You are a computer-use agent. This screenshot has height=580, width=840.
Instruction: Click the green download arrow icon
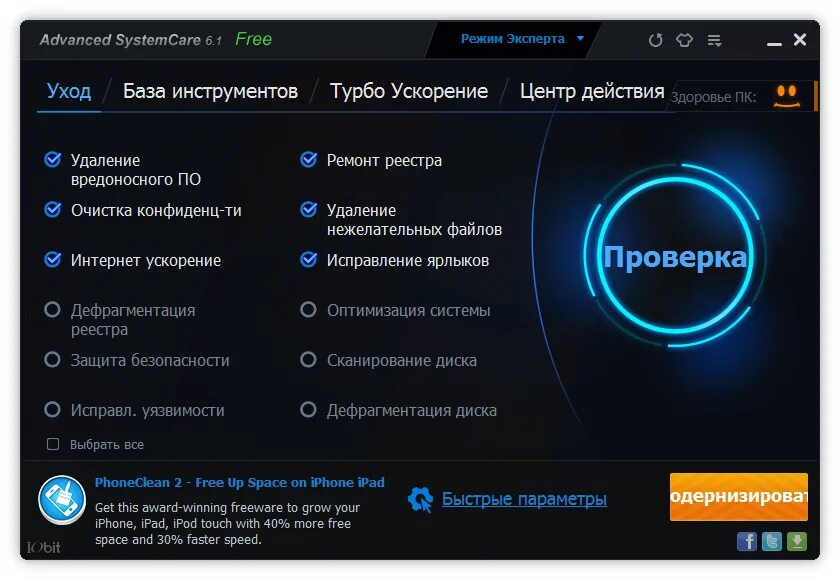[x=797, y=541]
